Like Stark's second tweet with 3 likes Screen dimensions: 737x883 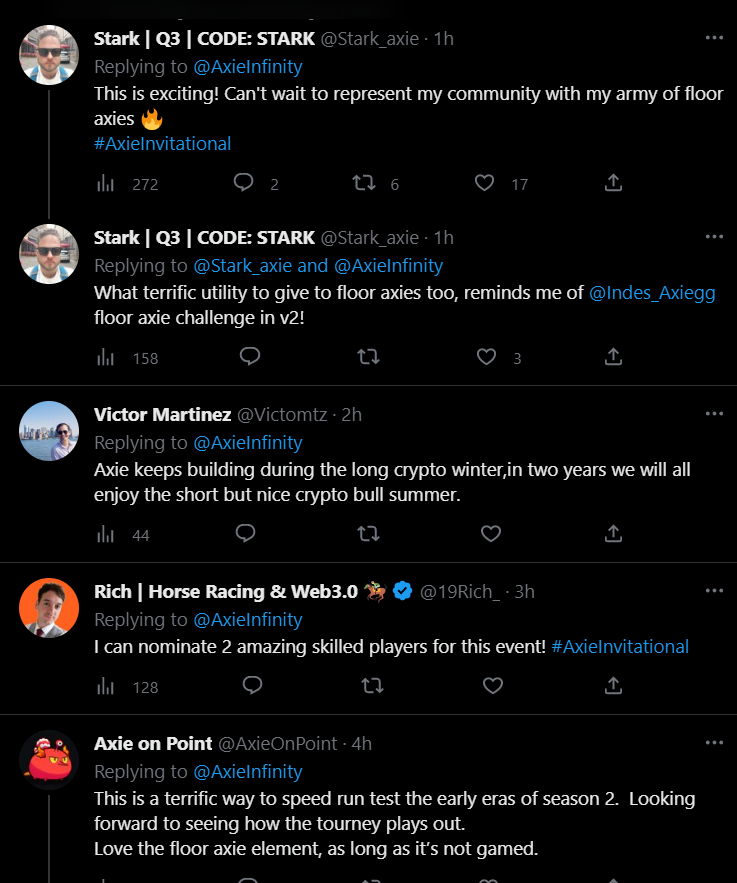point(486,356)
